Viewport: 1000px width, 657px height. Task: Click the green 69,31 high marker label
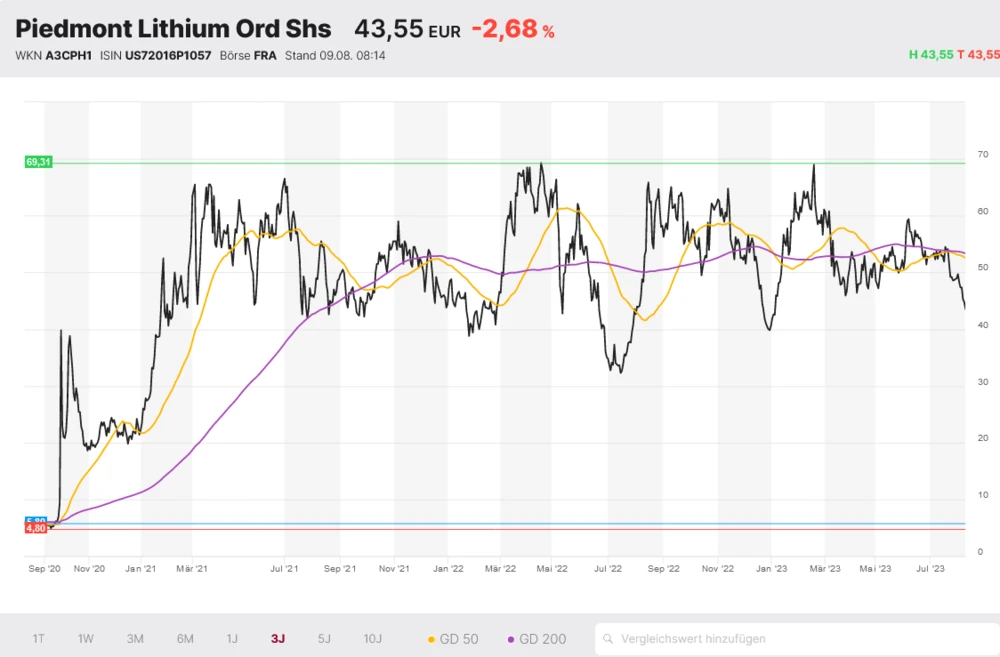click(38, 162)
